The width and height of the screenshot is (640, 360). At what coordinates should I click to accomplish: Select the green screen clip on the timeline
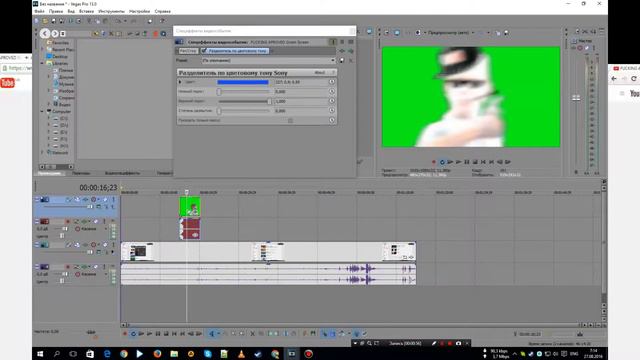pyautogui.click(x=190, y=207)
